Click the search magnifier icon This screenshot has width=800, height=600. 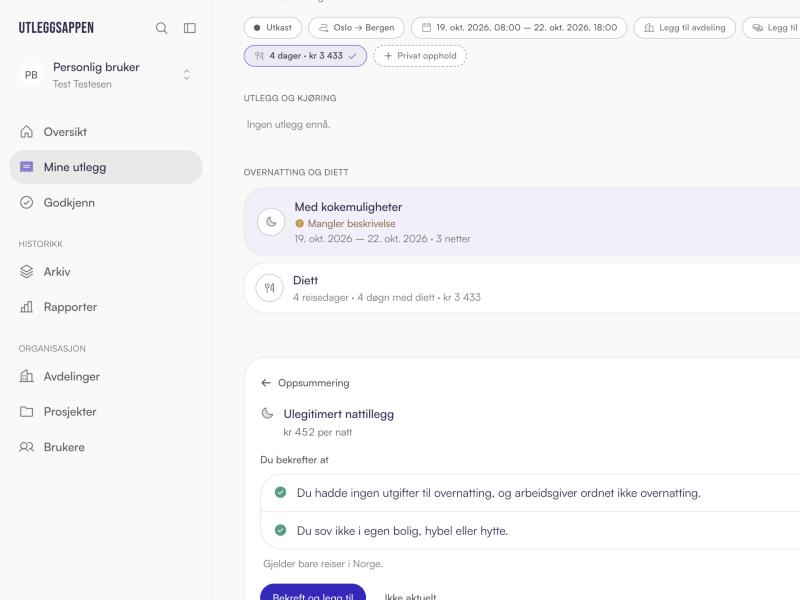tap(161, 28)
